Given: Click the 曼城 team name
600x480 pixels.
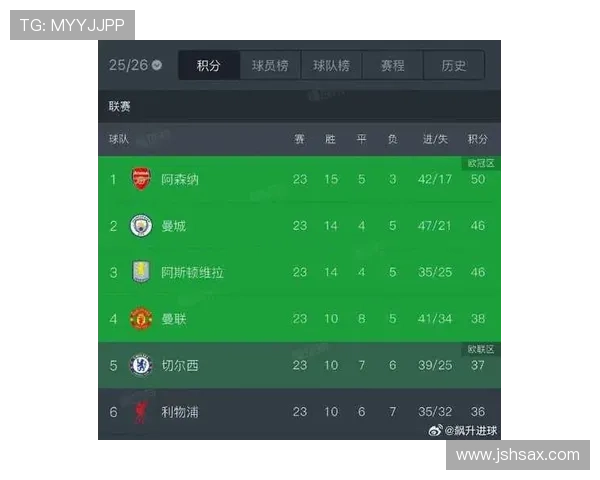Looking at the screenshot, I should pyautogui.click(x=173, y=226).
